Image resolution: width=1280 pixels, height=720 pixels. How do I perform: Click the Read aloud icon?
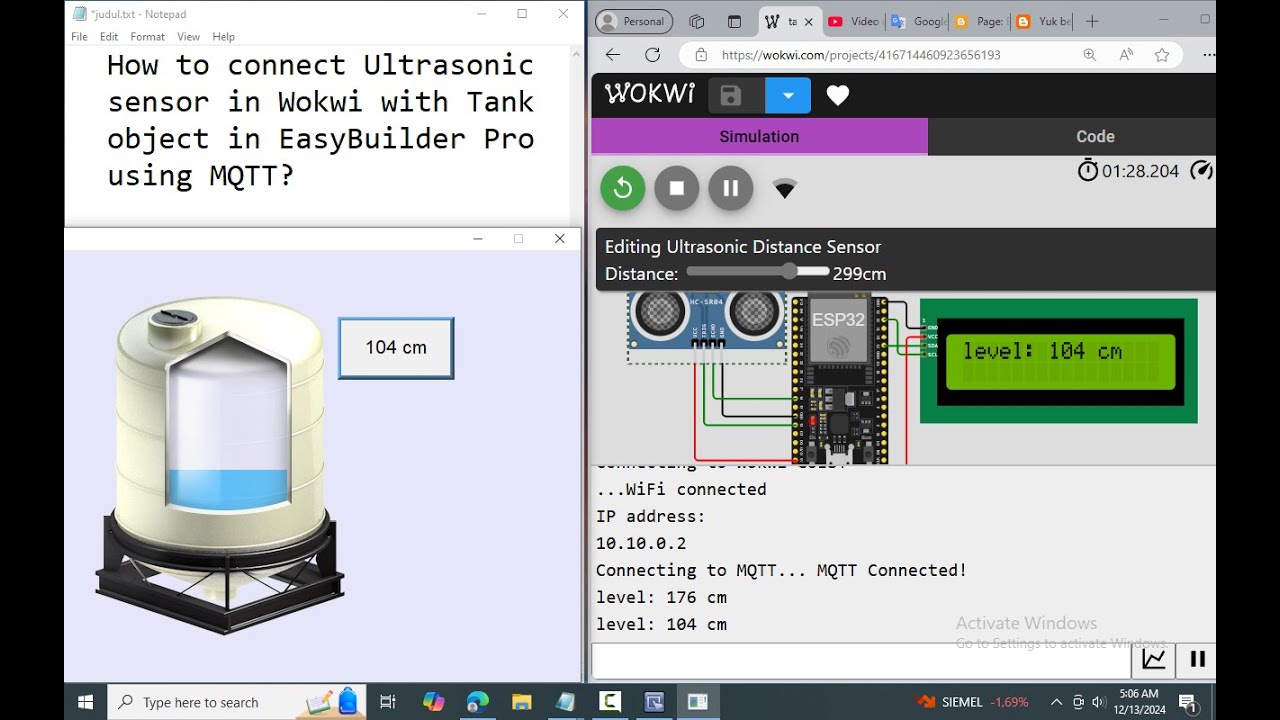pos(1126,55)
